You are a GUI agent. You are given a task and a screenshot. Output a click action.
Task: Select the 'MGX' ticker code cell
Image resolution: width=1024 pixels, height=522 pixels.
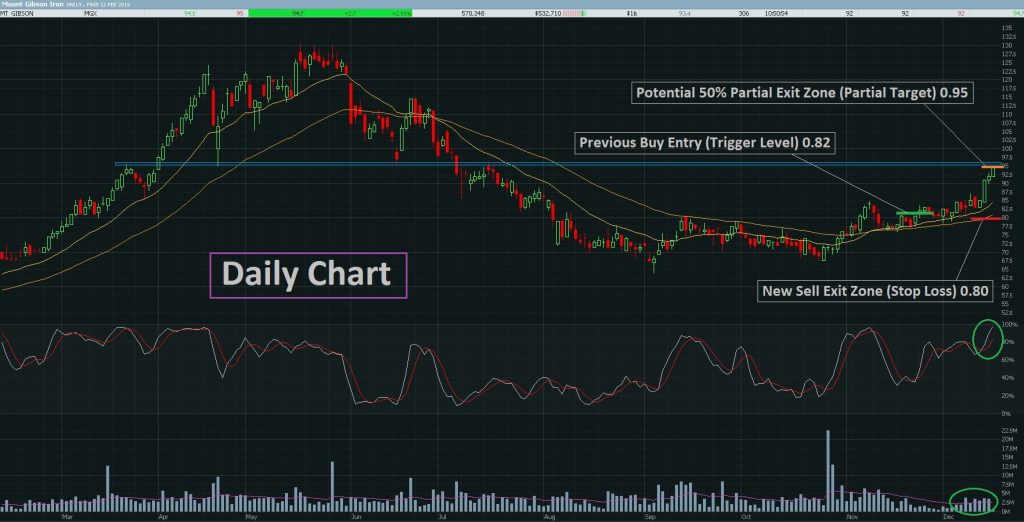[x=91, y=12]
